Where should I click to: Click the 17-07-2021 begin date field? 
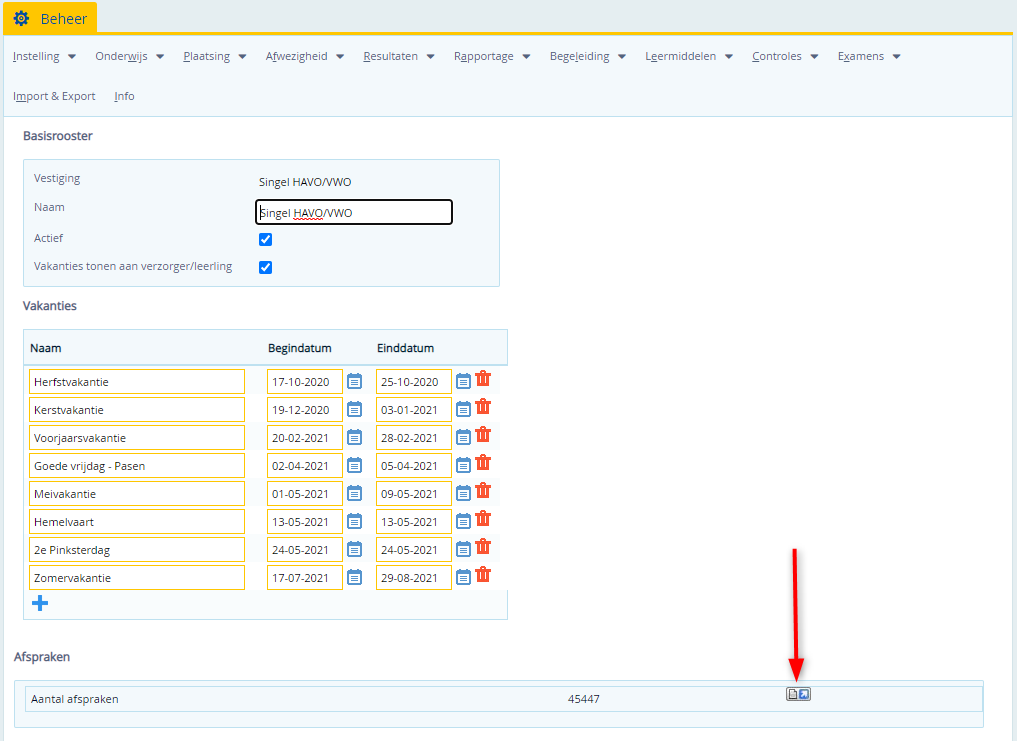[x=305, y=577]
